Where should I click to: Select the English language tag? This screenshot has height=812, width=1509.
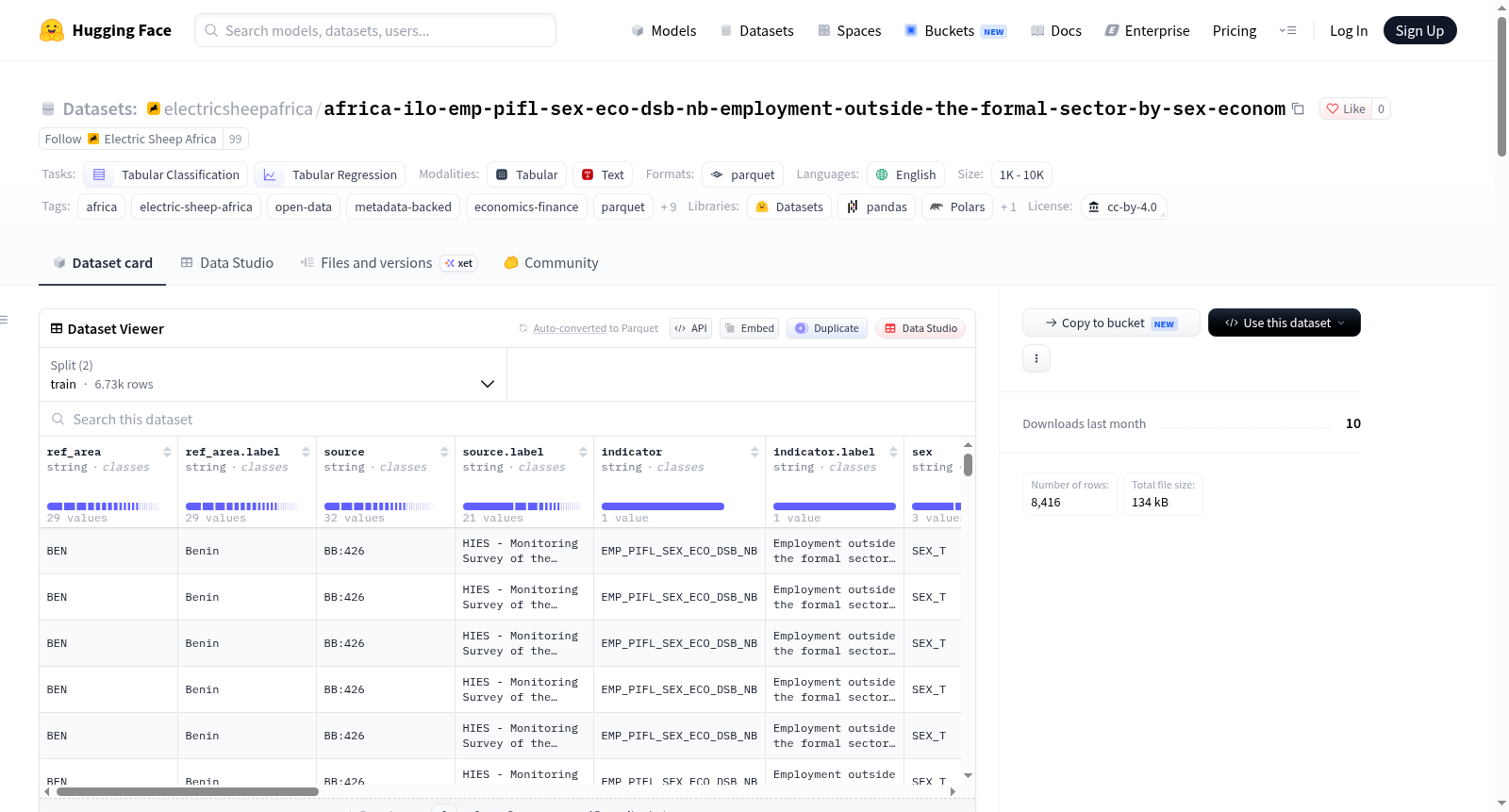905,174
